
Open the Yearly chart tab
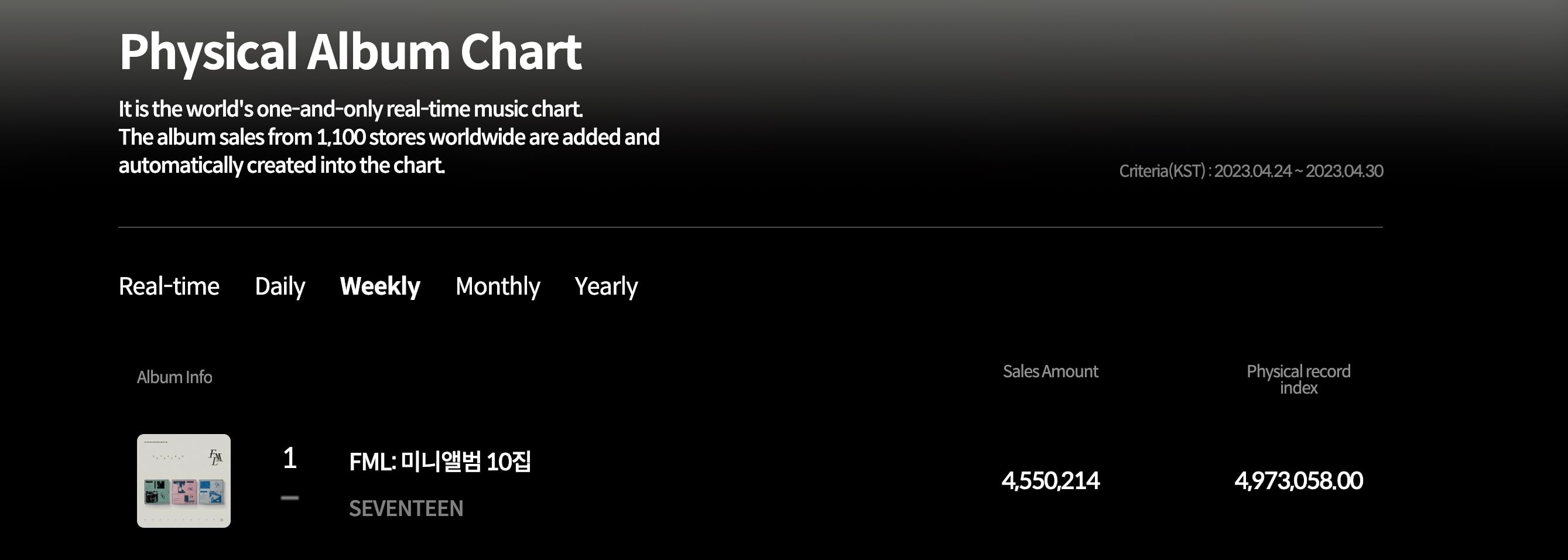coord(605,286)
